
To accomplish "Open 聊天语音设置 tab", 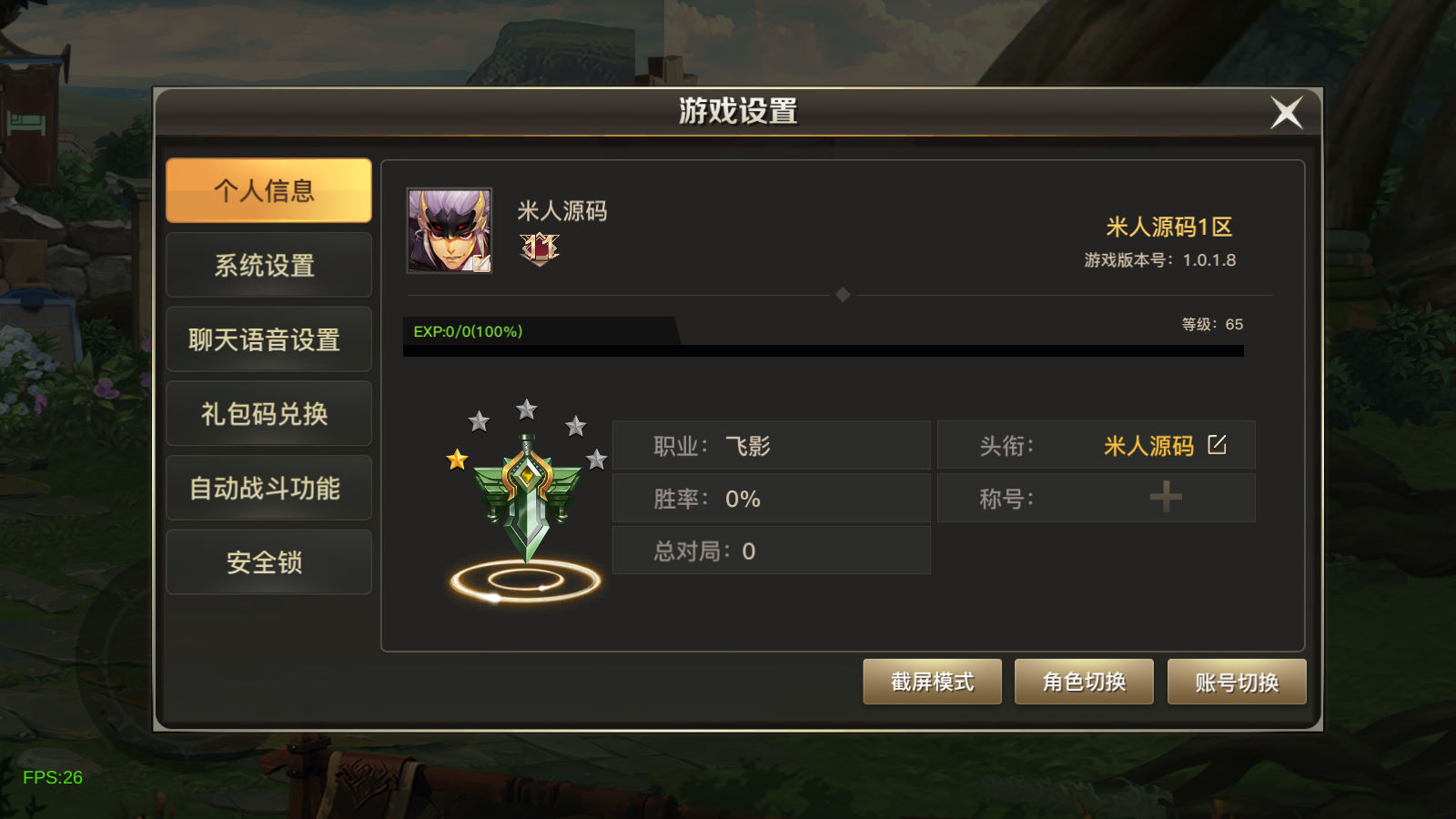I will (x=268, y=339).
